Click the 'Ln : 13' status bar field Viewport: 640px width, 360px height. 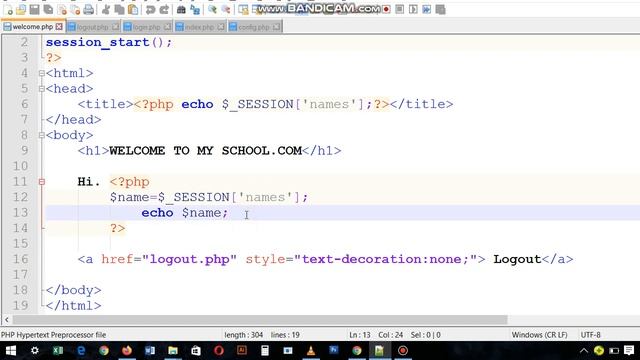(x=360, y=335)
